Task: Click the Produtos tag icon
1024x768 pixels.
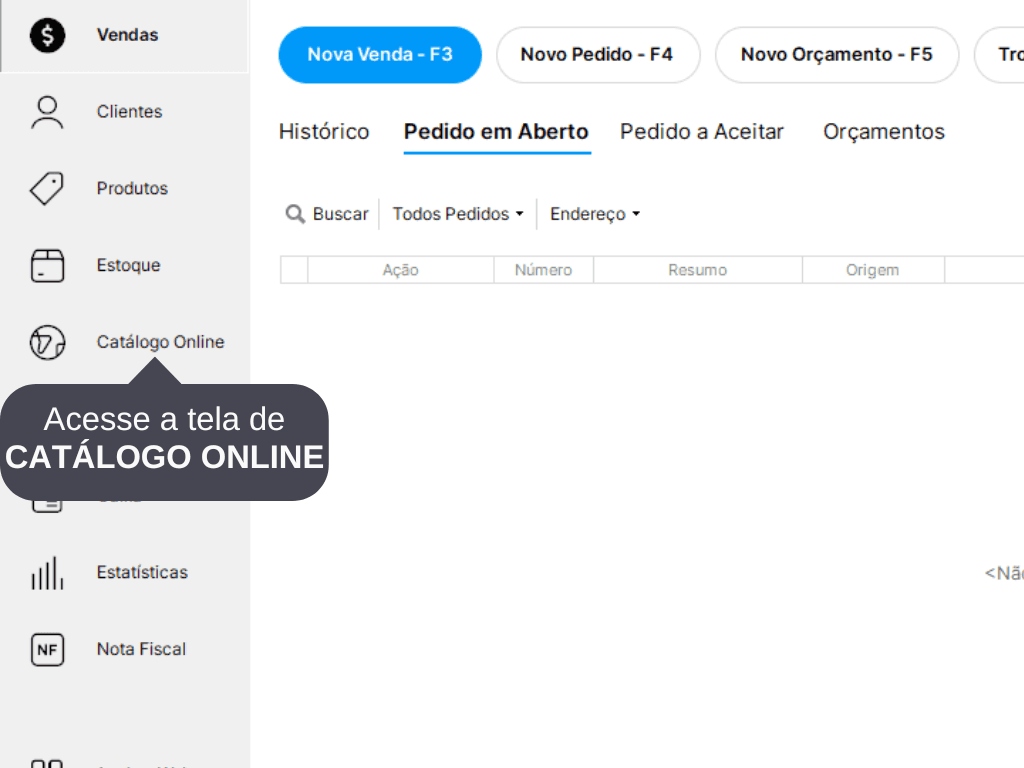Action: click(47, 189)
